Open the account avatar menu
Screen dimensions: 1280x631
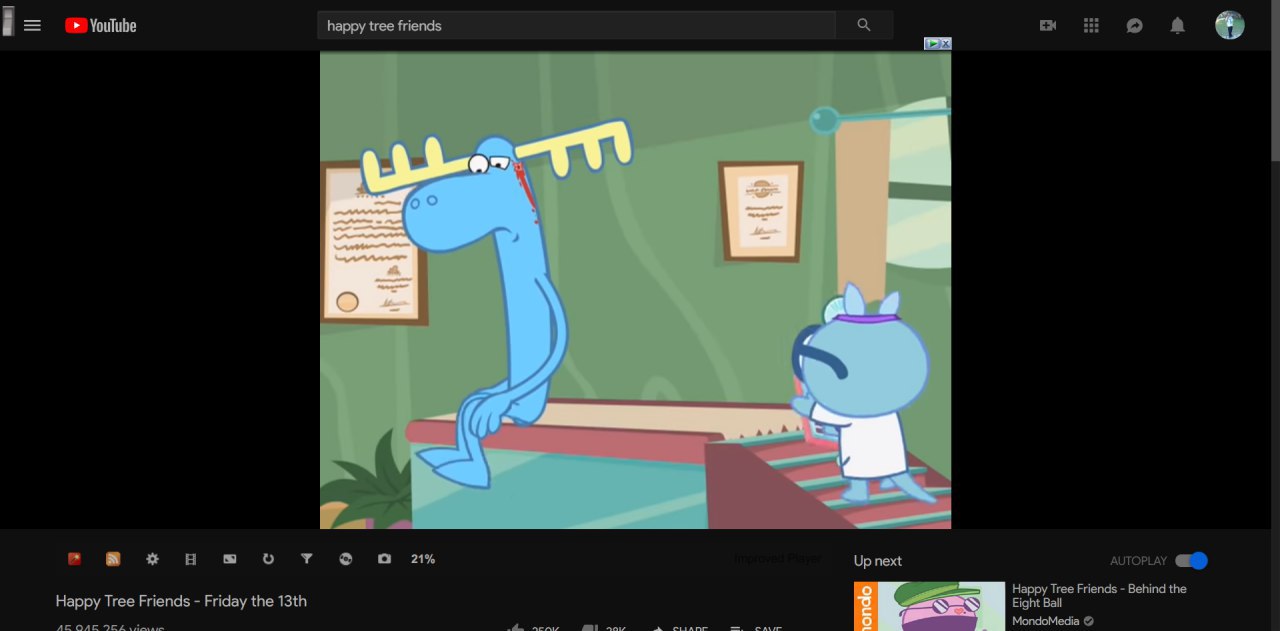pyautogui.click(x=1229, y=25)
